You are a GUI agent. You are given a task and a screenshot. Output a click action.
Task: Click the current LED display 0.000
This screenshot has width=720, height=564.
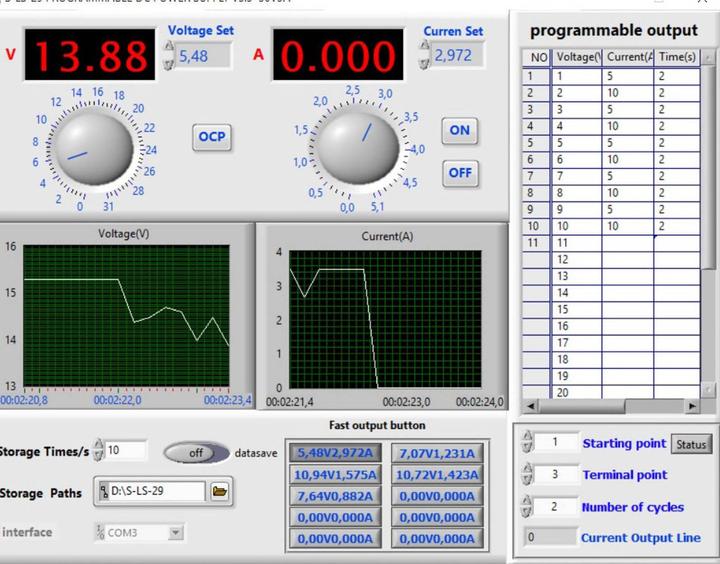click(338, 55)
